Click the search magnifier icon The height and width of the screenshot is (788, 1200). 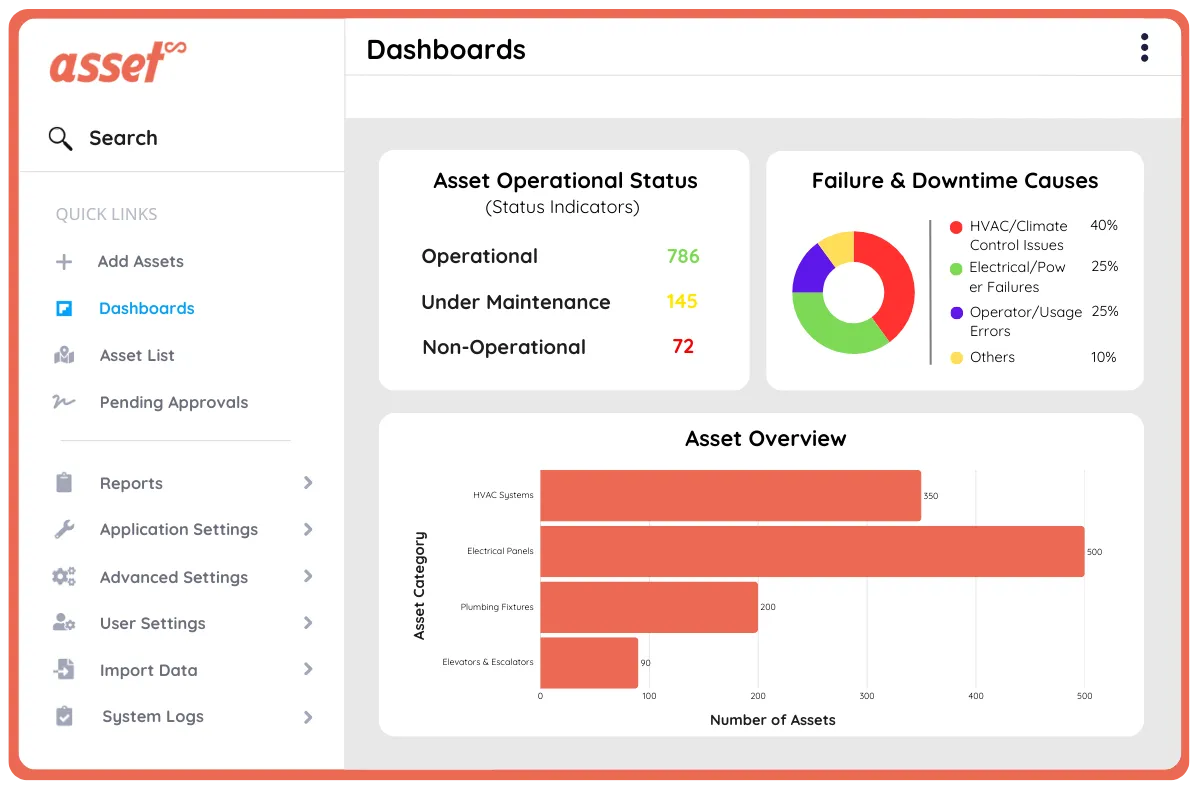coord(61,137)
